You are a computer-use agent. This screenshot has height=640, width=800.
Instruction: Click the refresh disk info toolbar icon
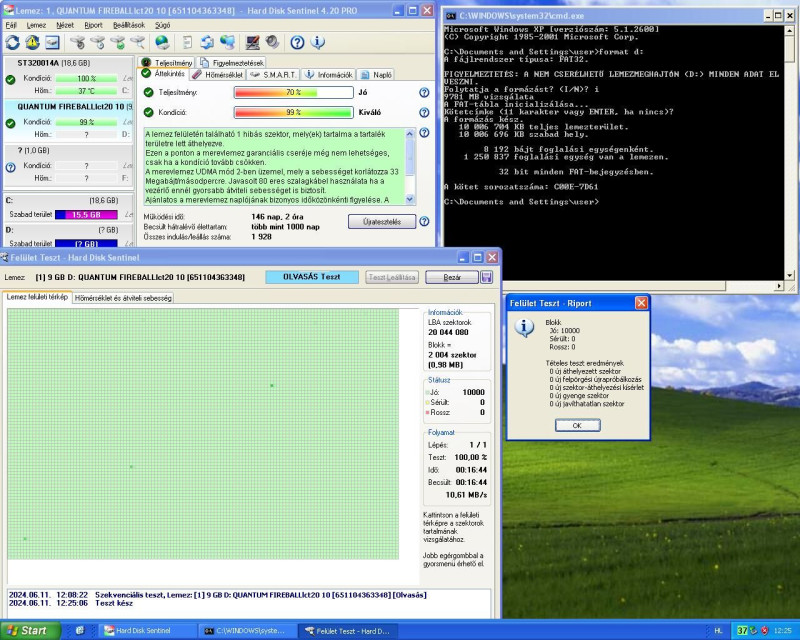tap(13, 42)
